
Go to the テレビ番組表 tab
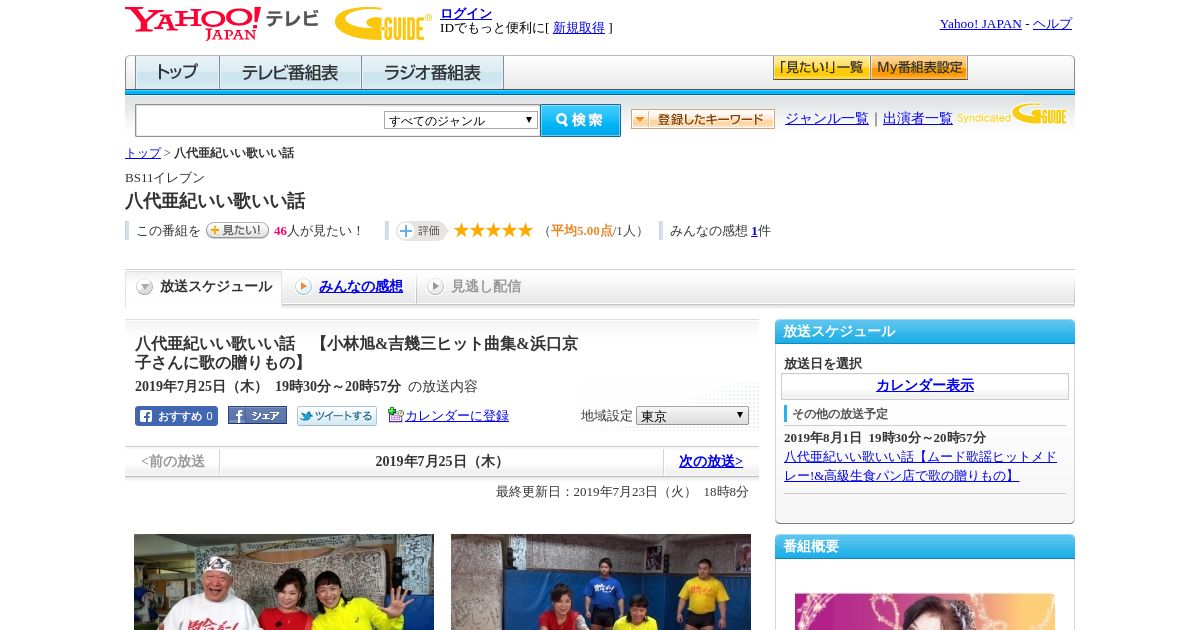tap(290, 72)
